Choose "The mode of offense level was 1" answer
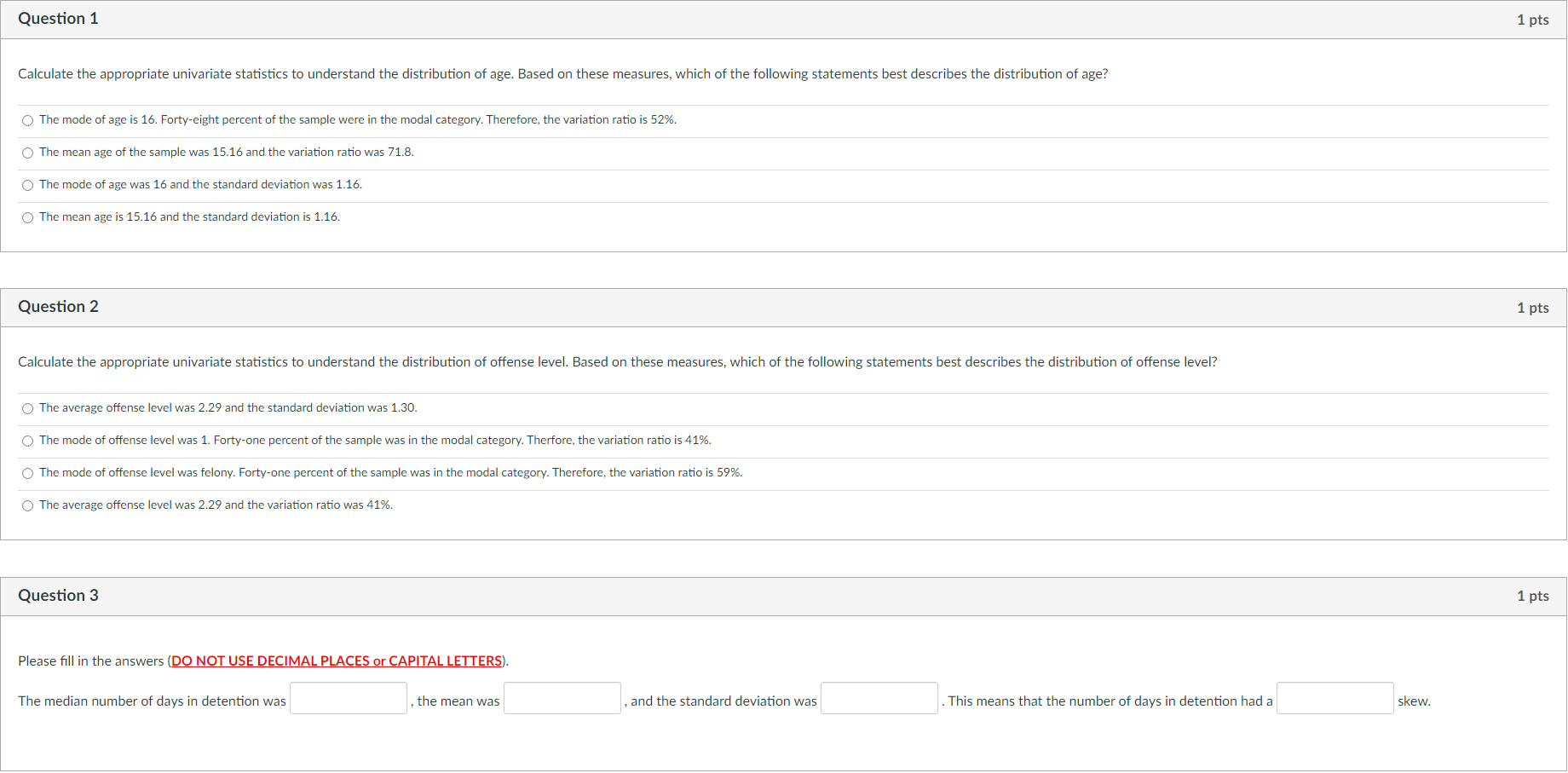1568x773 pixels. pos(27,441)
